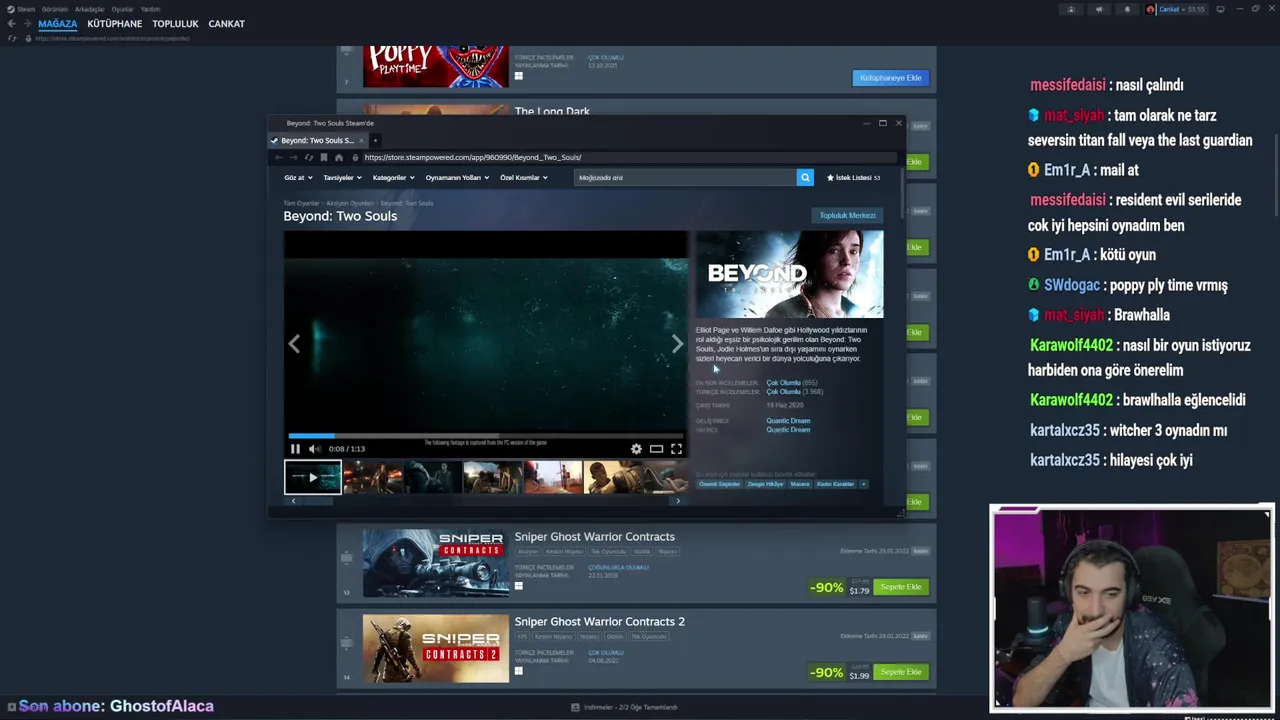Viewport: 1280px width, 720px height.
Task: Go home in the popup browser toolbar
Action: point(339,157)
